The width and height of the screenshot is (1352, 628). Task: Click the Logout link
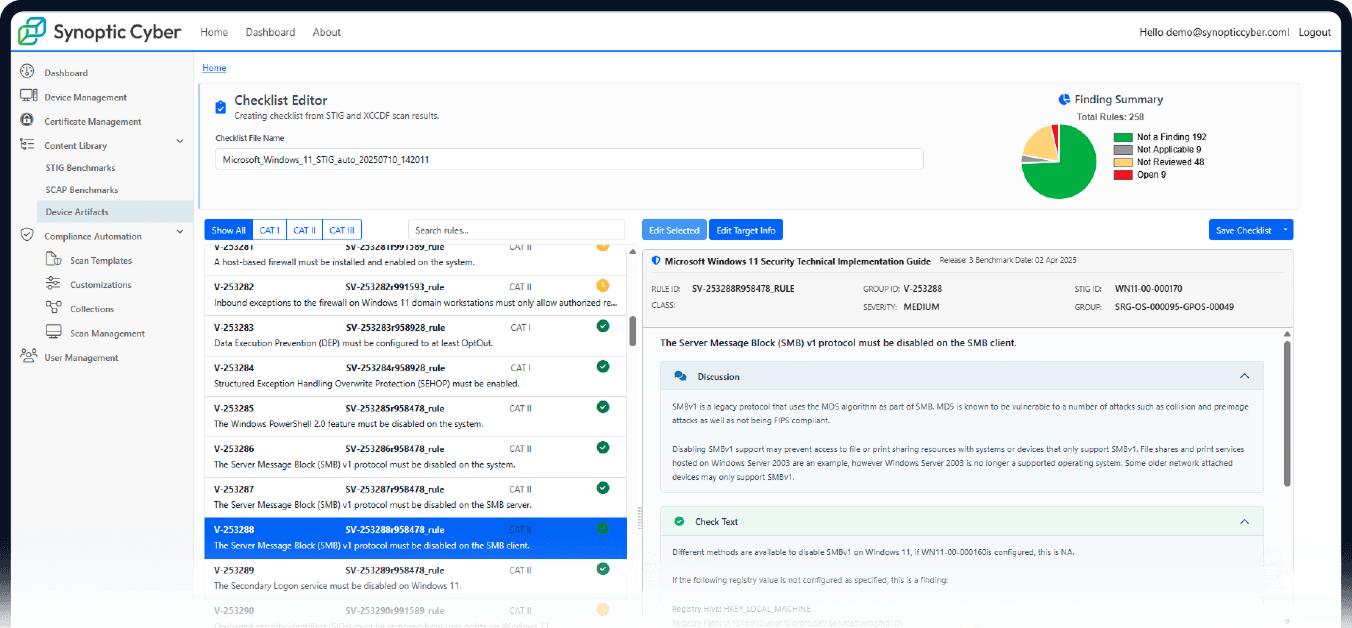point(1314,32)
